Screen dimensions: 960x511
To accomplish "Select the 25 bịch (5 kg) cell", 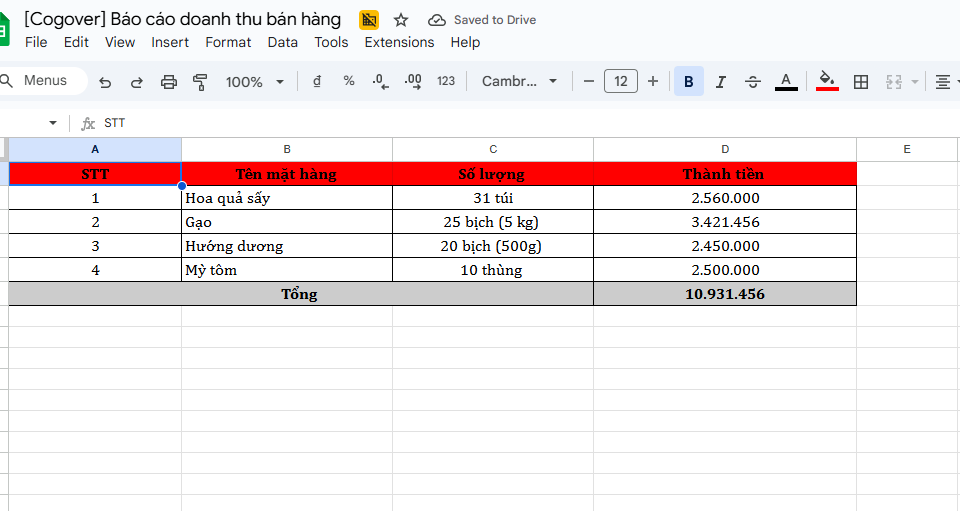I will click(x=493, y=222).
